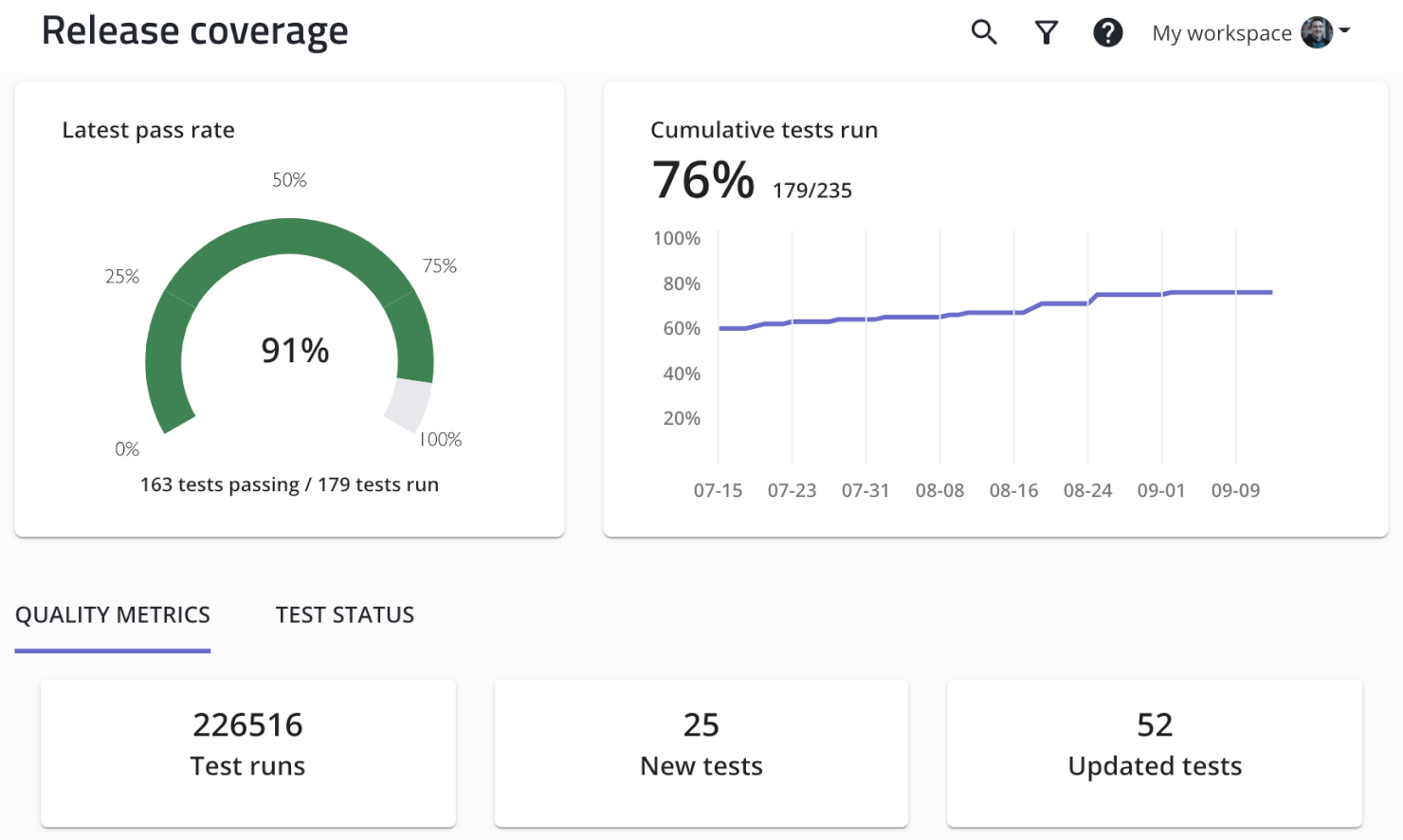Image resolution: width=1403 pixels, height=840 pixels.
Task: Switch to the Test Status tab
Action: 344,614
